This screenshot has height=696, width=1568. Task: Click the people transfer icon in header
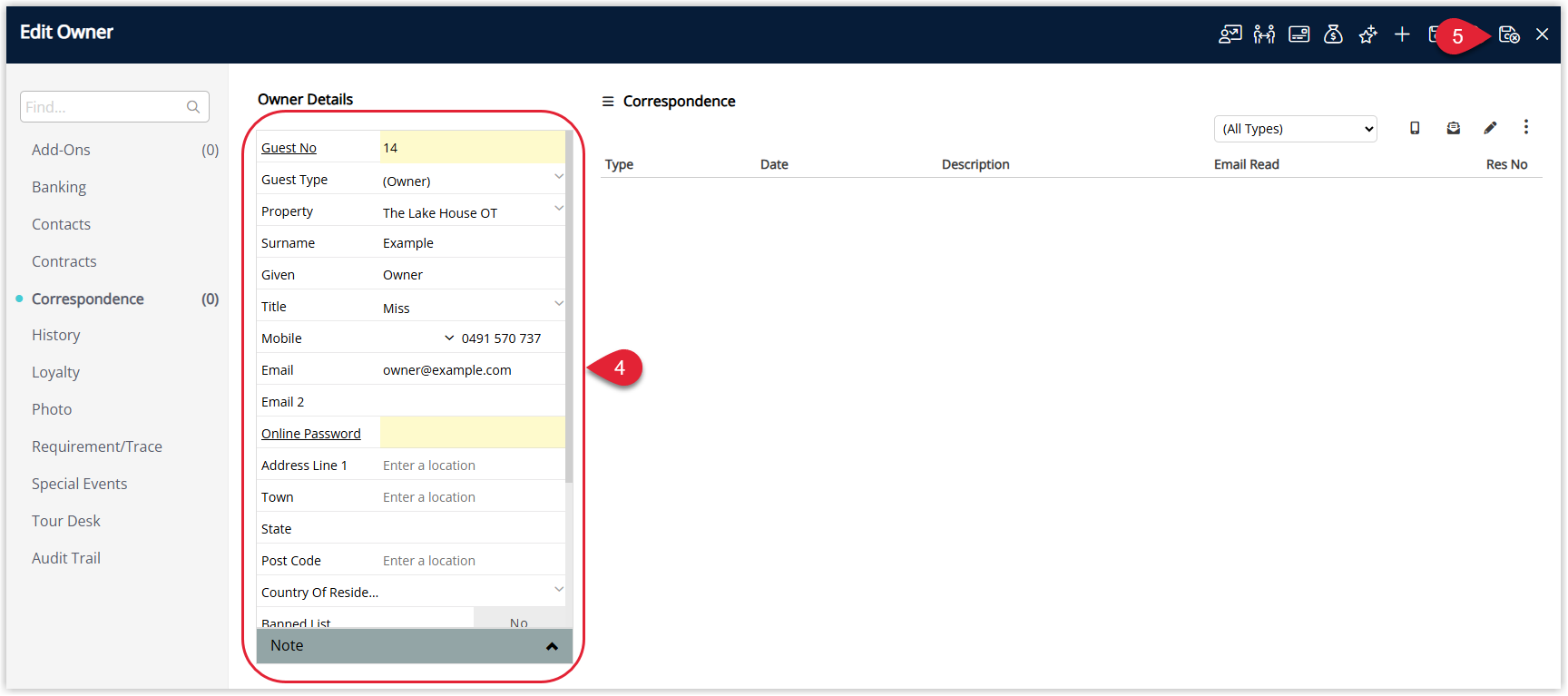[x=1264, y=34]
